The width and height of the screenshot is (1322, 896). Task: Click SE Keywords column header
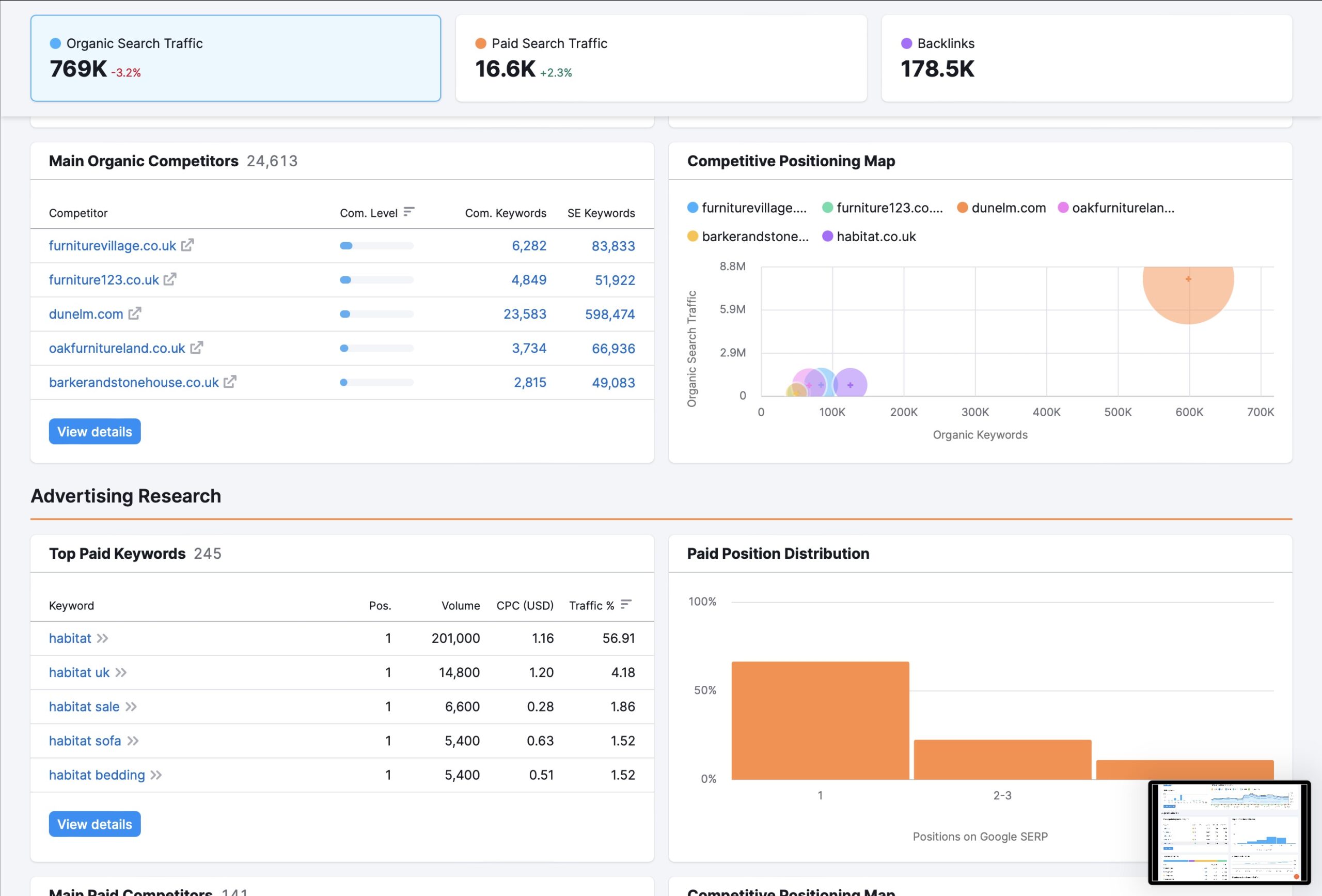601,213
